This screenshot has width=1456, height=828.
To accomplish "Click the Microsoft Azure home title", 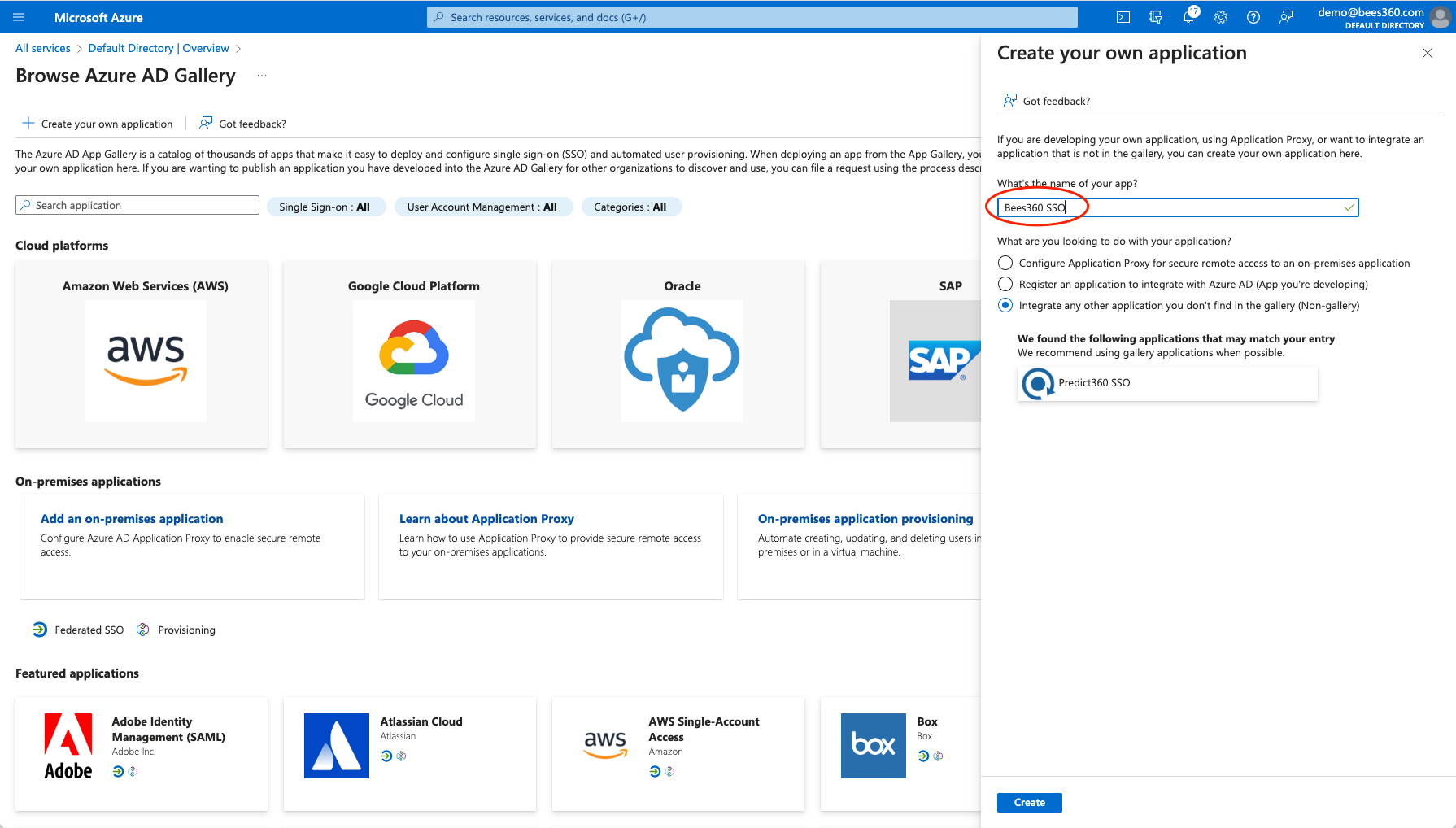I will click(98, 17).
